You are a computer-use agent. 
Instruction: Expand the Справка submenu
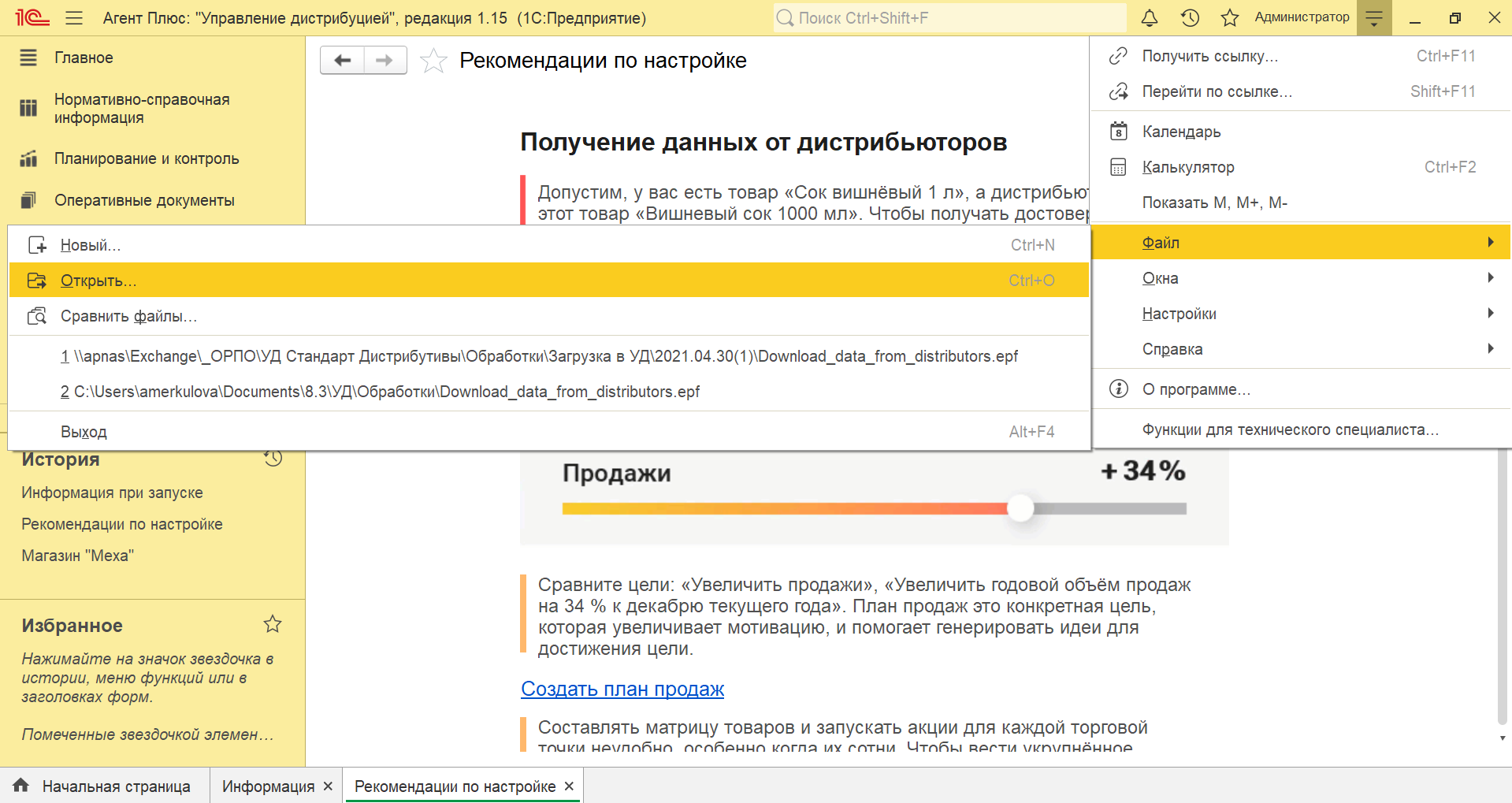(x=1301, y=349)
